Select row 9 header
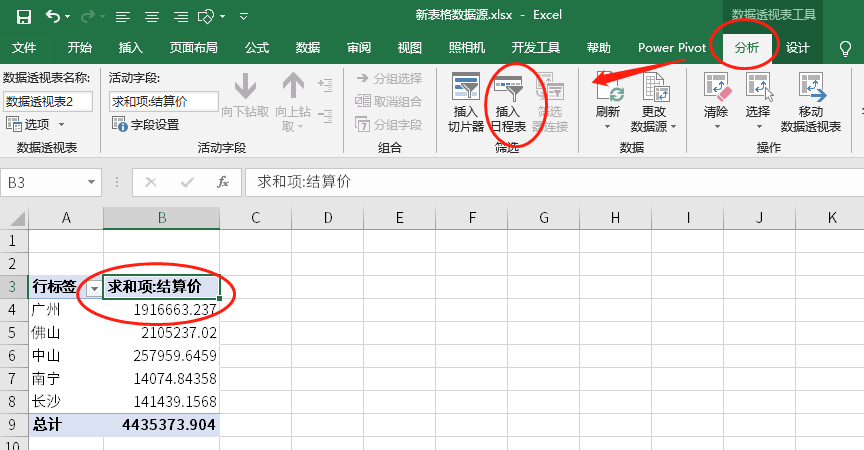 13,425
